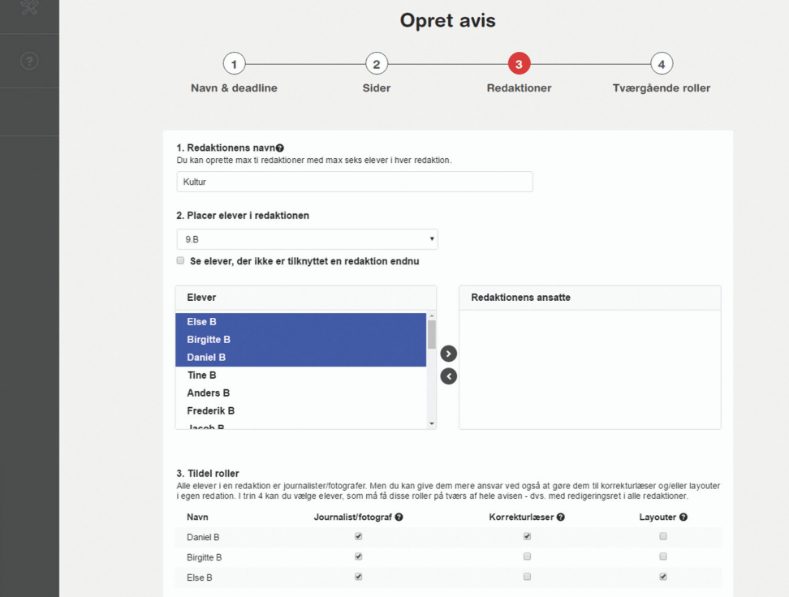The height and width of the screenshot is (597, 789).
Task: Jump to step 4 Tværgående roller
Action: 661,64
